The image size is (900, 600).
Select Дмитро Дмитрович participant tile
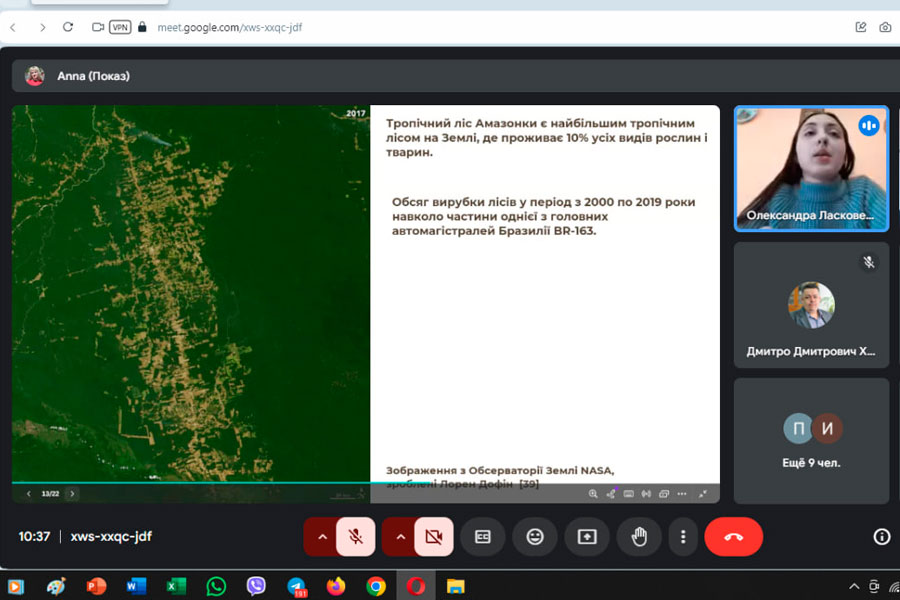[811, 305]
